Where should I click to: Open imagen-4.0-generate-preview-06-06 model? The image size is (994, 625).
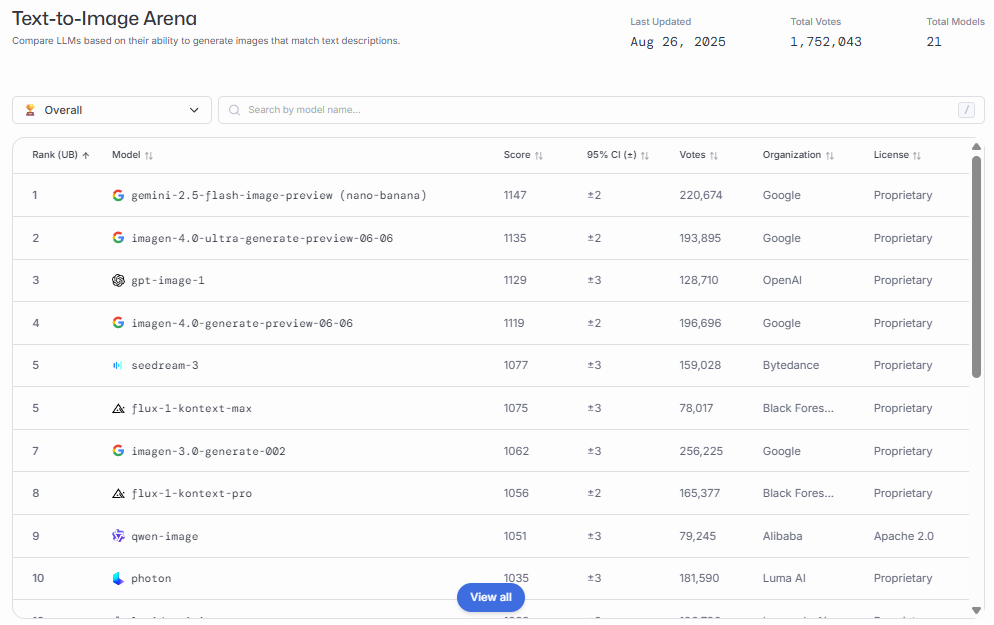(242, 323)
